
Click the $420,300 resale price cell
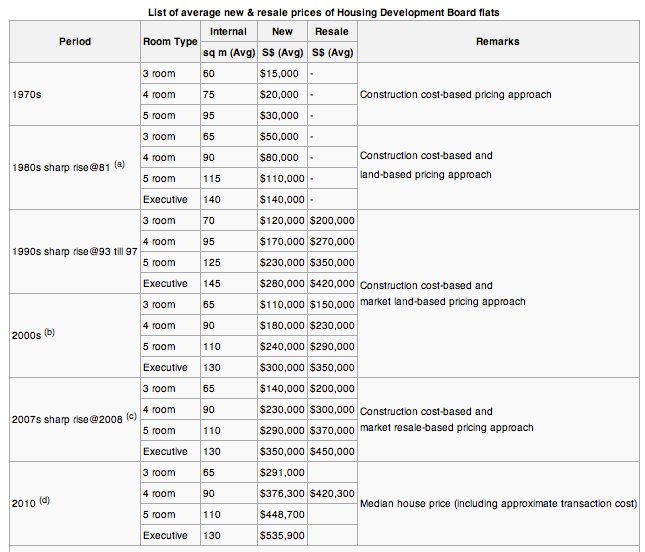[x=332, y=493]
